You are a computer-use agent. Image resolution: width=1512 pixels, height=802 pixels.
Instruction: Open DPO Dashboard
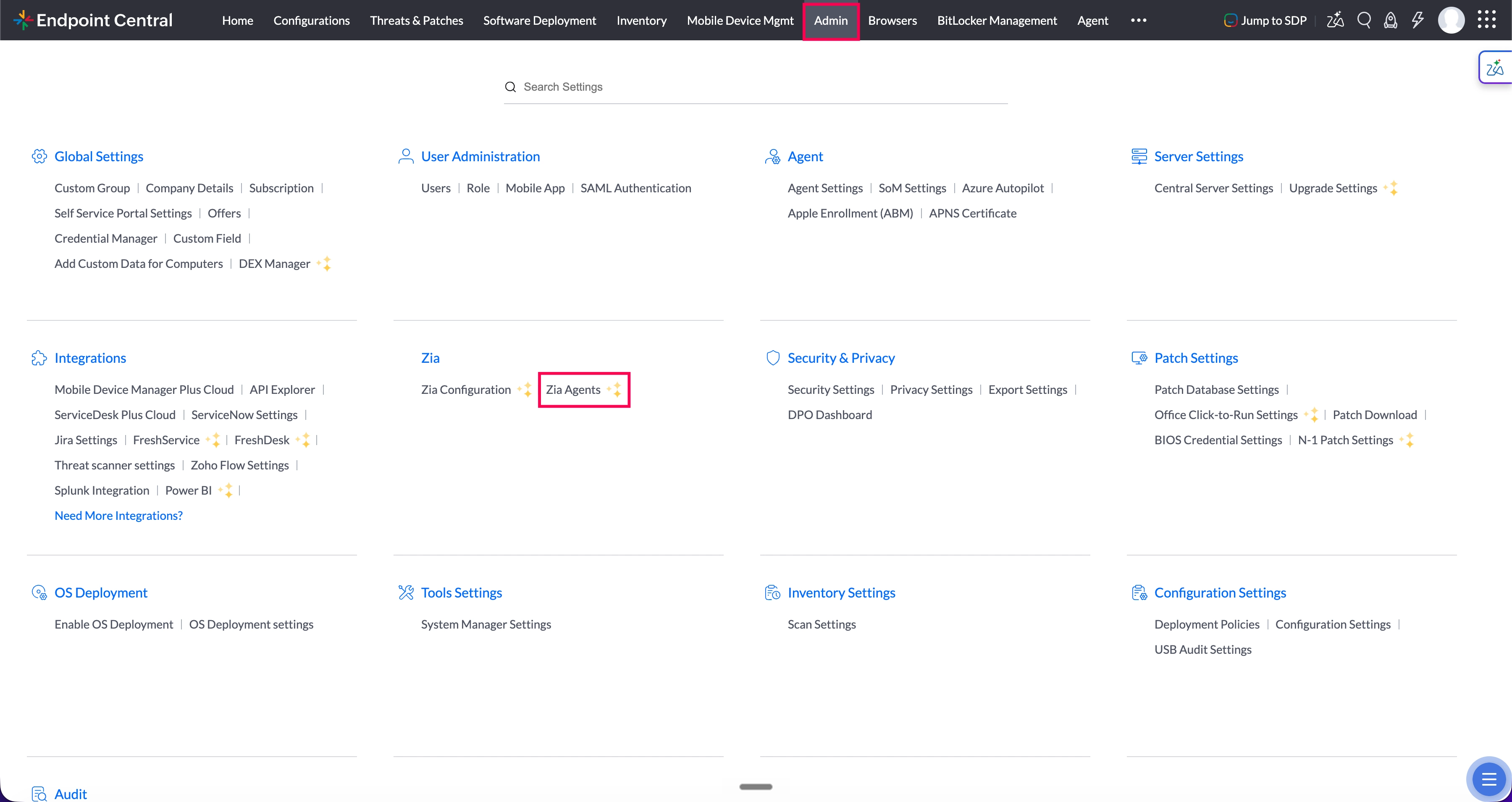click(829, 415)
